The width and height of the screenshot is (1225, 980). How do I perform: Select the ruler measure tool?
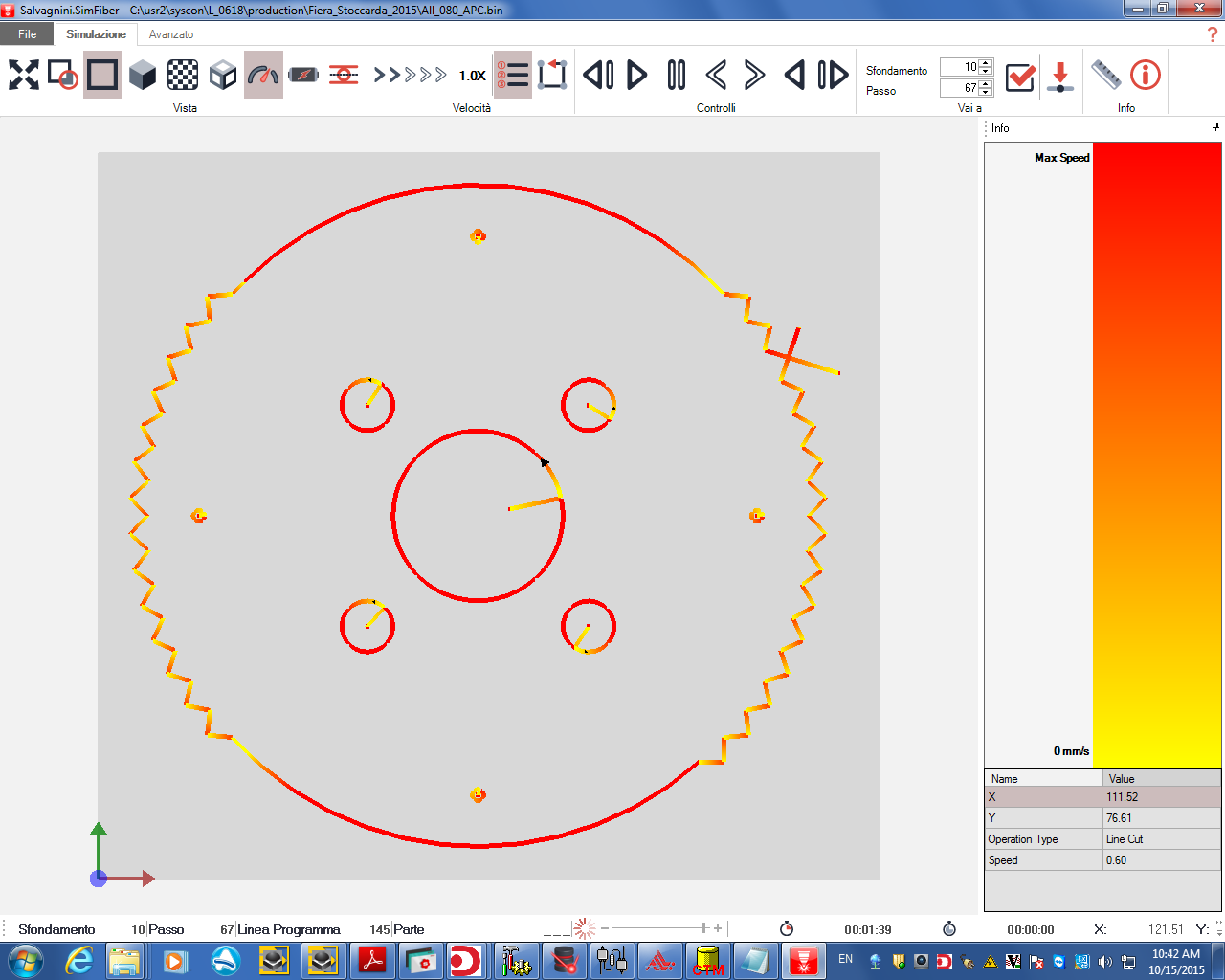point(1106,75)
